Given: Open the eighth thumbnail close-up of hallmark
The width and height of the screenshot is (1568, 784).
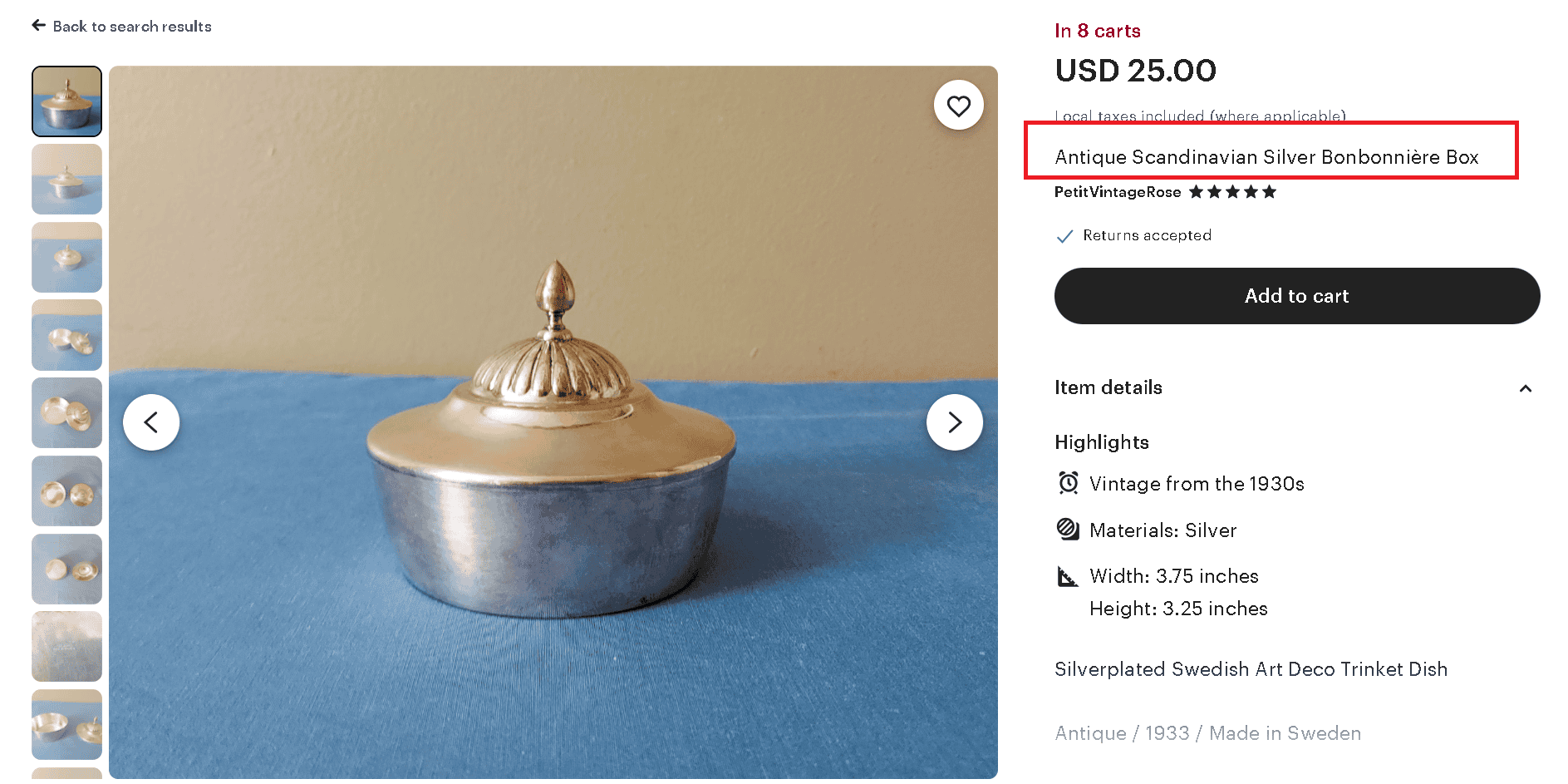Looking at the screenshot, I should point(66,646).
